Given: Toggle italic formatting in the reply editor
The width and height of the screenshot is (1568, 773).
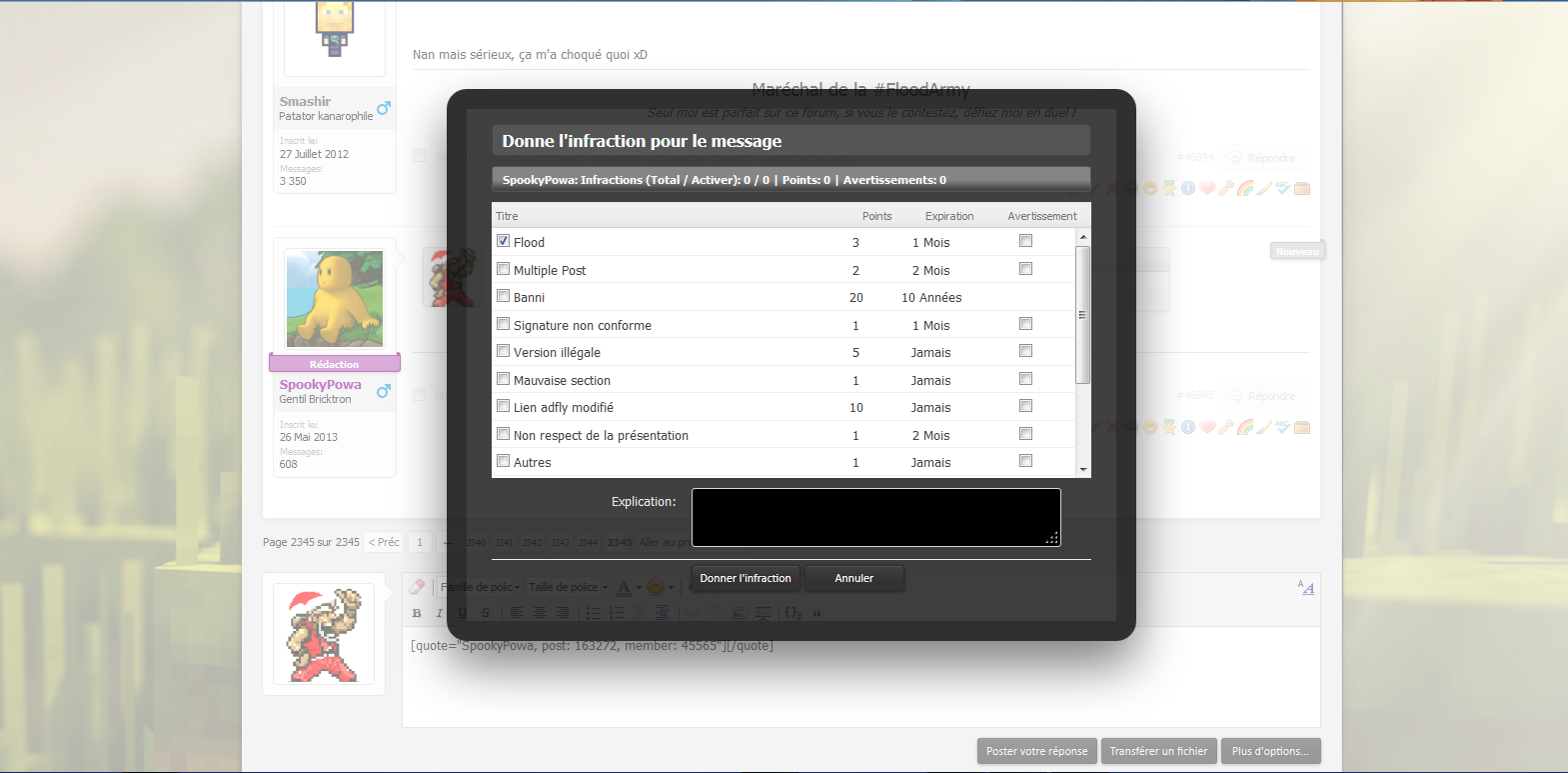Looking at the screenshot, I should pos(439,613).
